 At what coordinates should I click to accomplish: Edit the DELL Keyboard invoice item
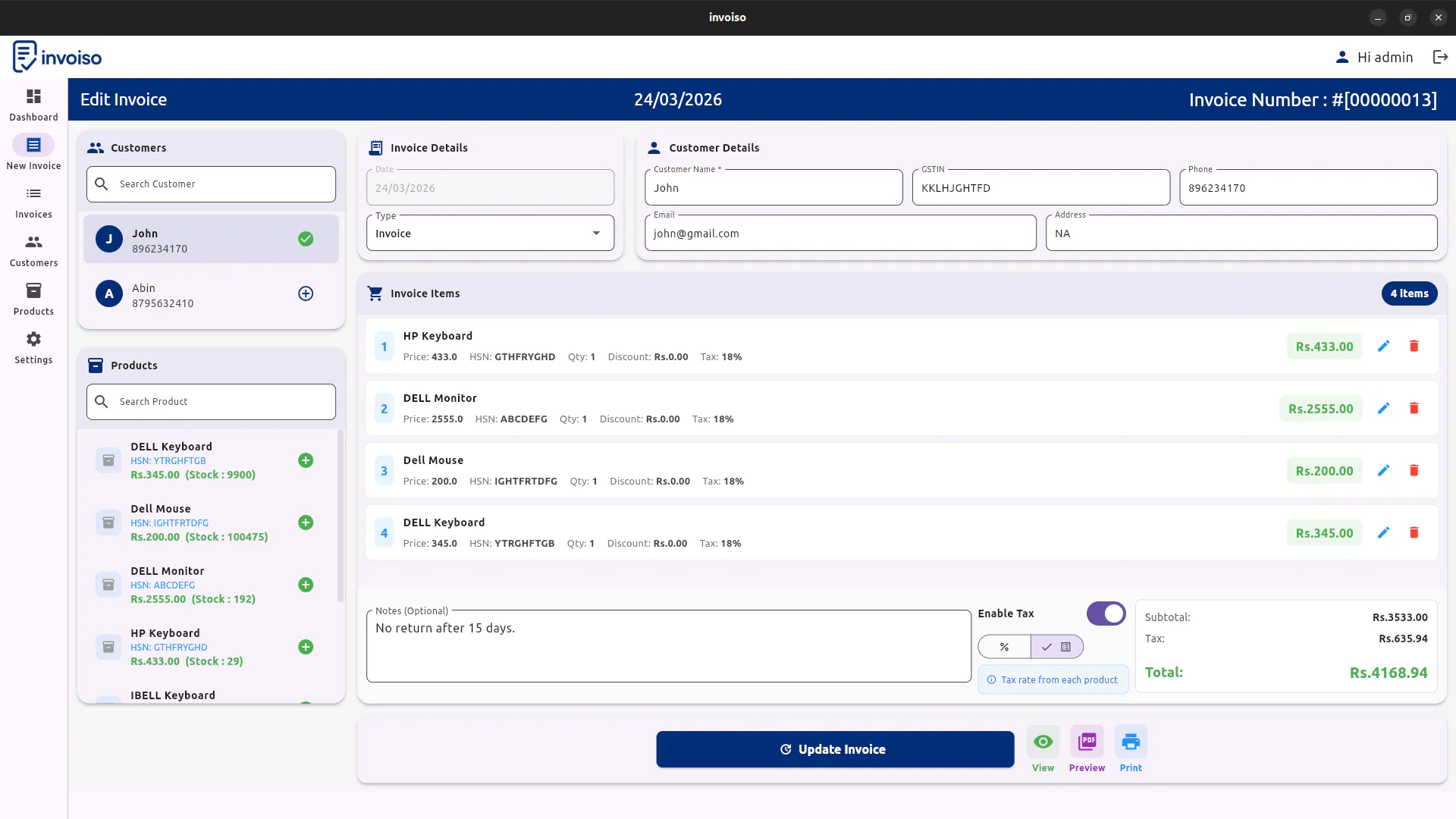[x=1383, y=532]
